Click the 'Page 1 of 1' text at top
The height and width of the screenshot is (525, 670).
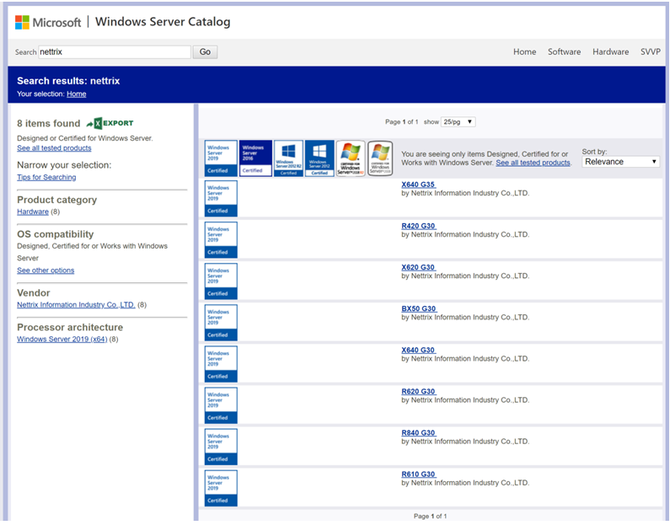pos(402,122)
